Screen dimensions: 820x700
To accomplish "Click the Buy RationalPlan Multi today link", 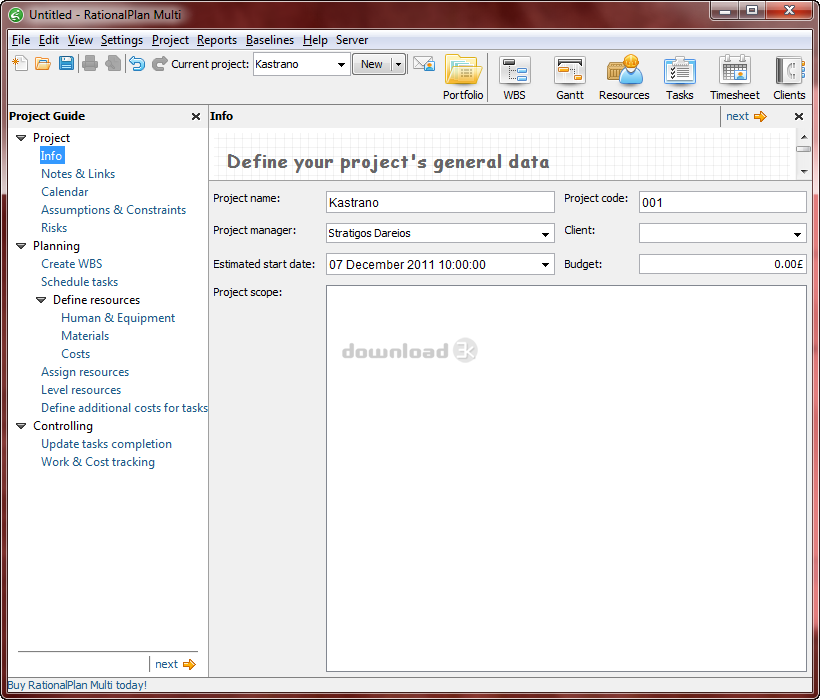I will coord(77,685).
